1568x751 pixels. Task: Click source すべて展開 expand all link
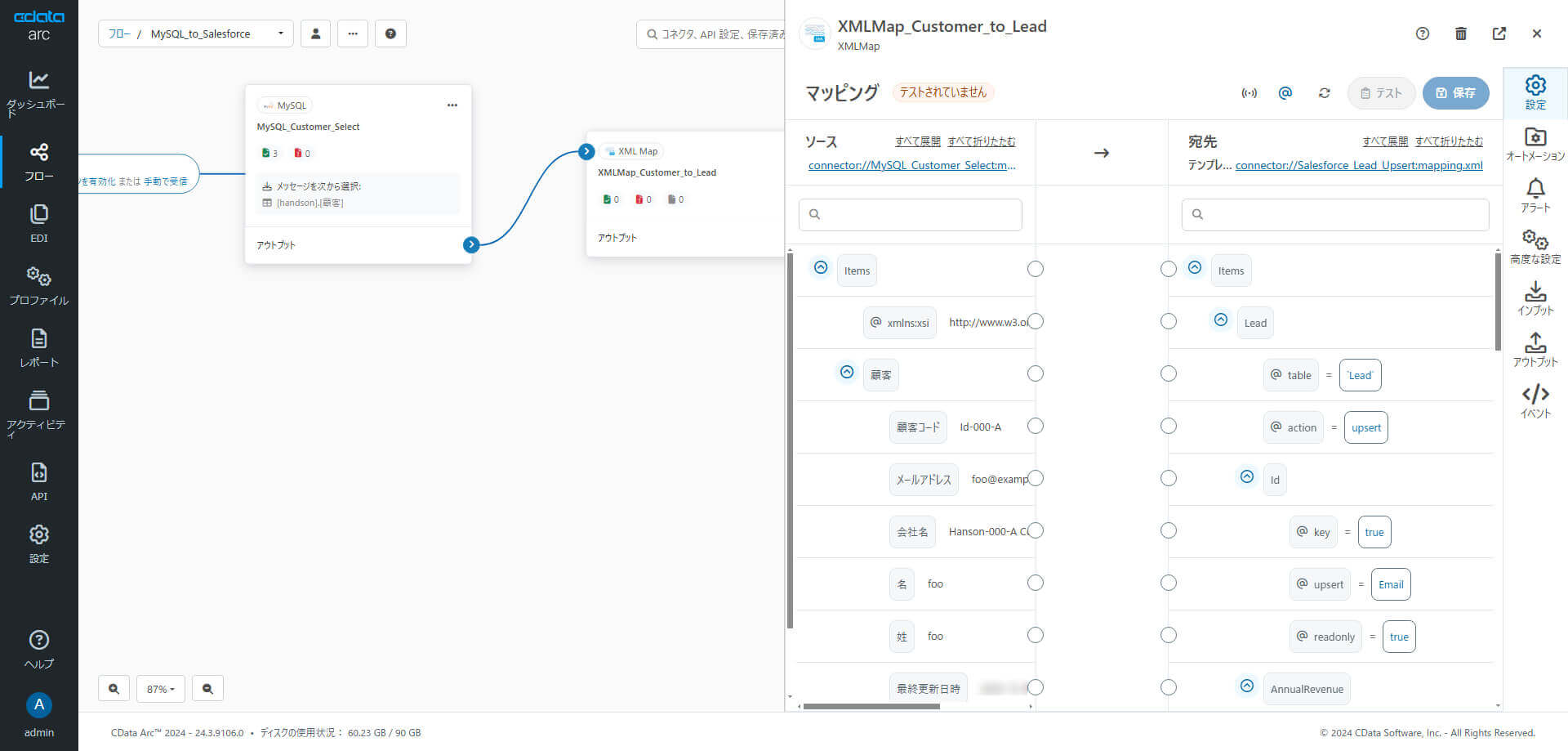click(x=918, y=141)
